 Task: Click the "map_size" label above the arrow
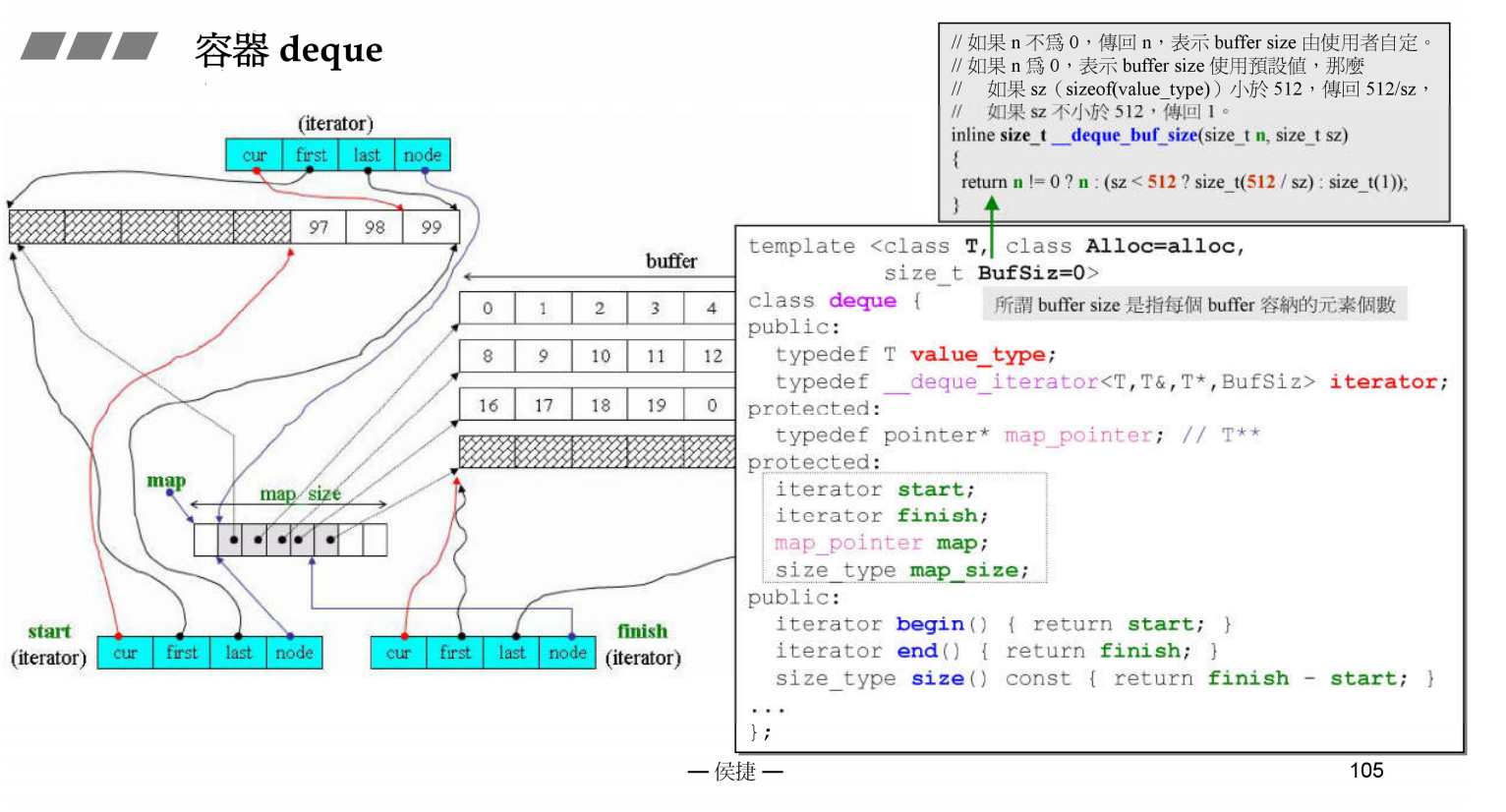300,493
